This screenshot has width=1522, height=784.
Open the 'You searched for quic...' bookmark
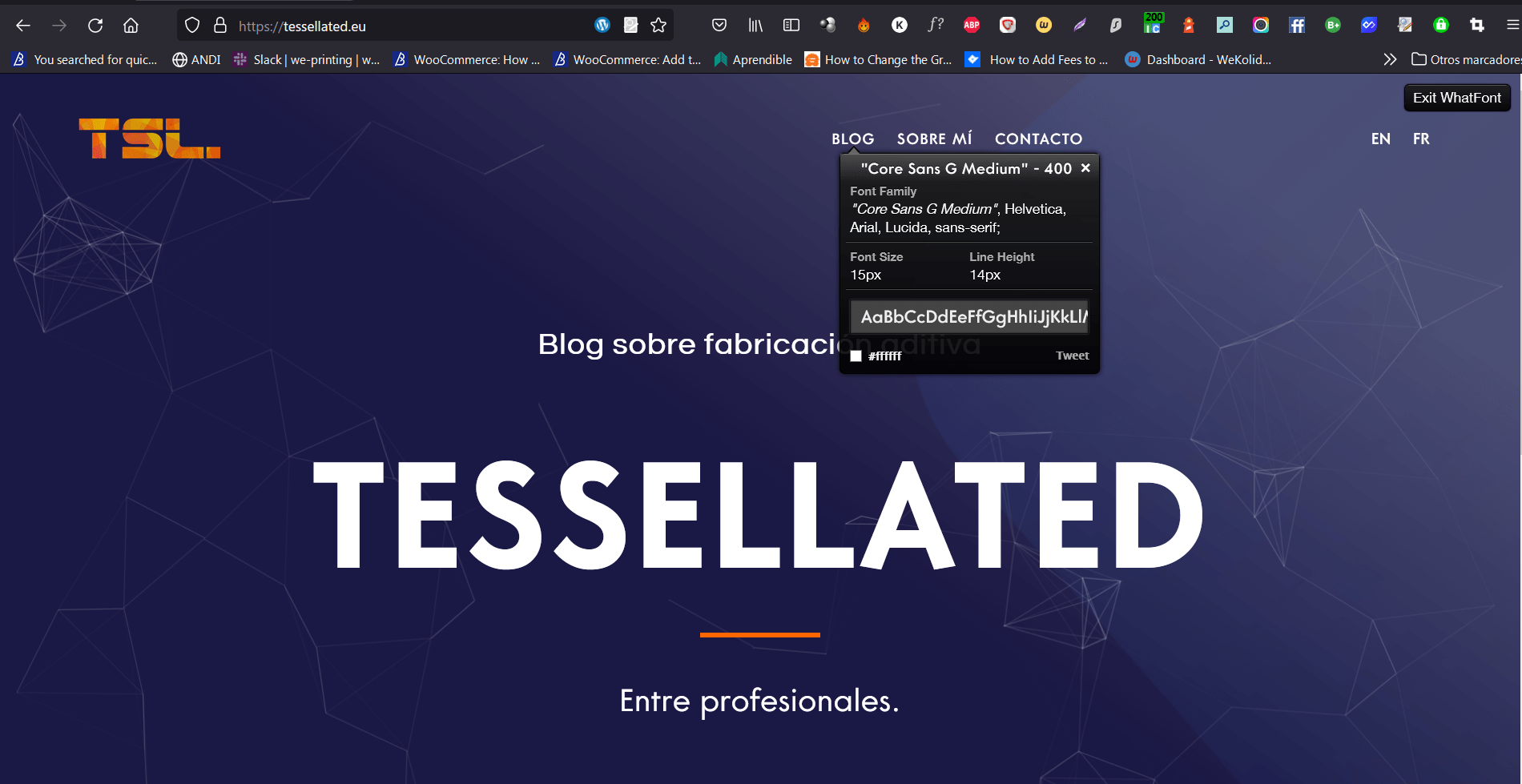pos(85,59)
